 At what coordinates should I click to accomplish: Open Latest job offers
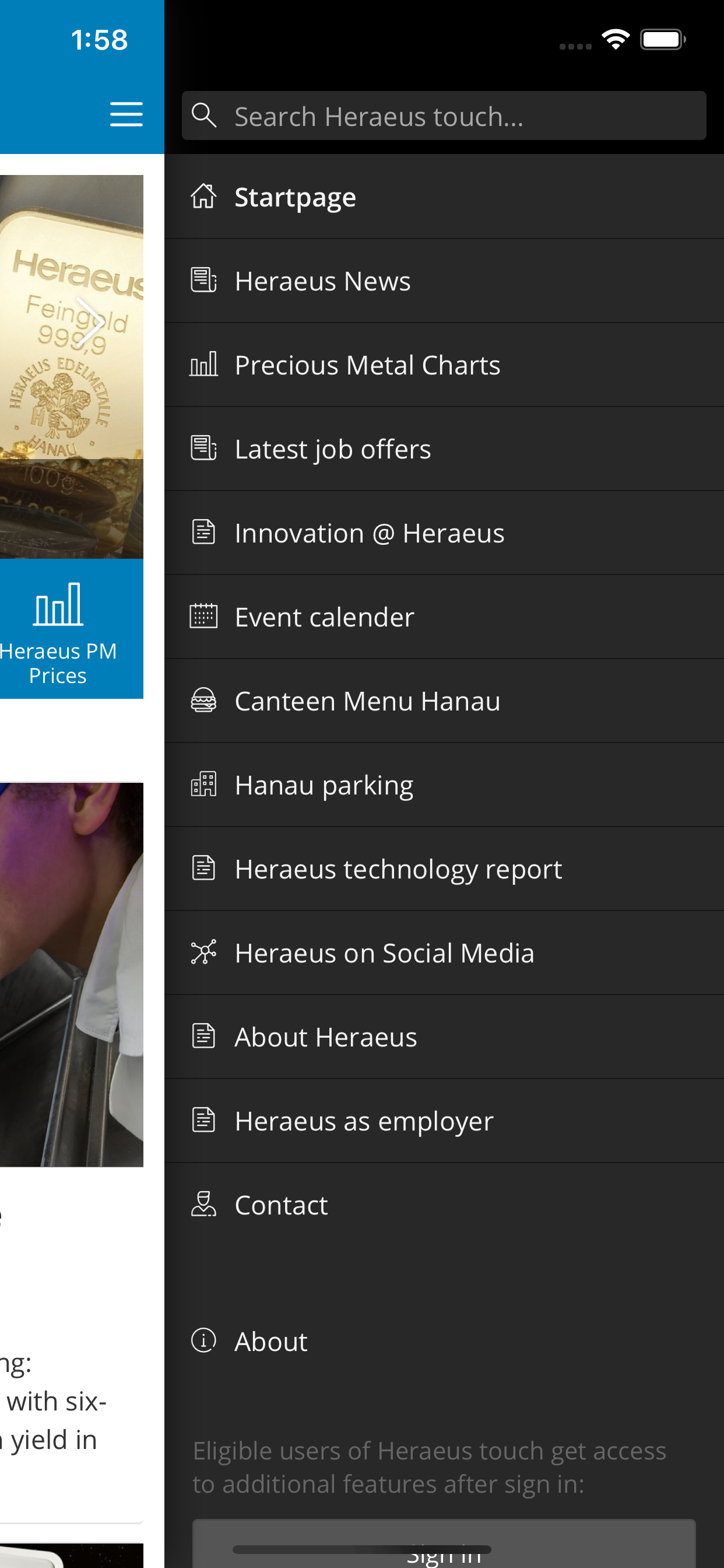(444, 449)
